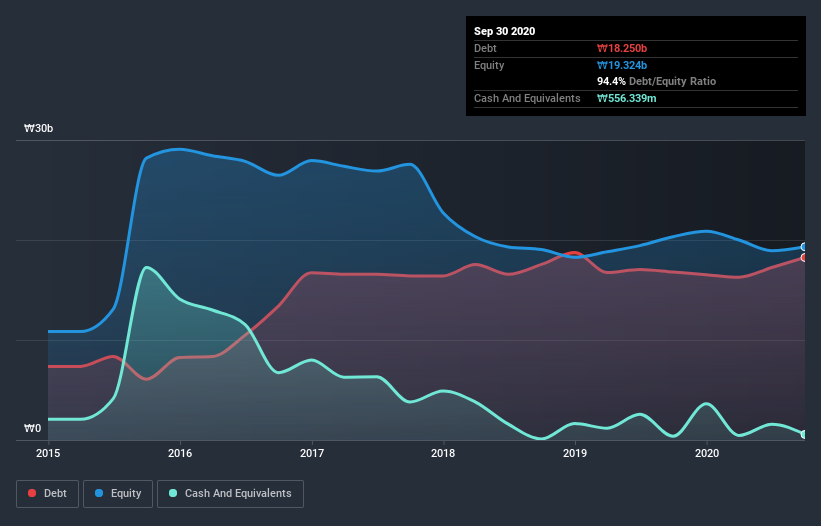Toggle the Cash And Equivalents legend button
The image size is (821, 526).
tap(230, 494)
